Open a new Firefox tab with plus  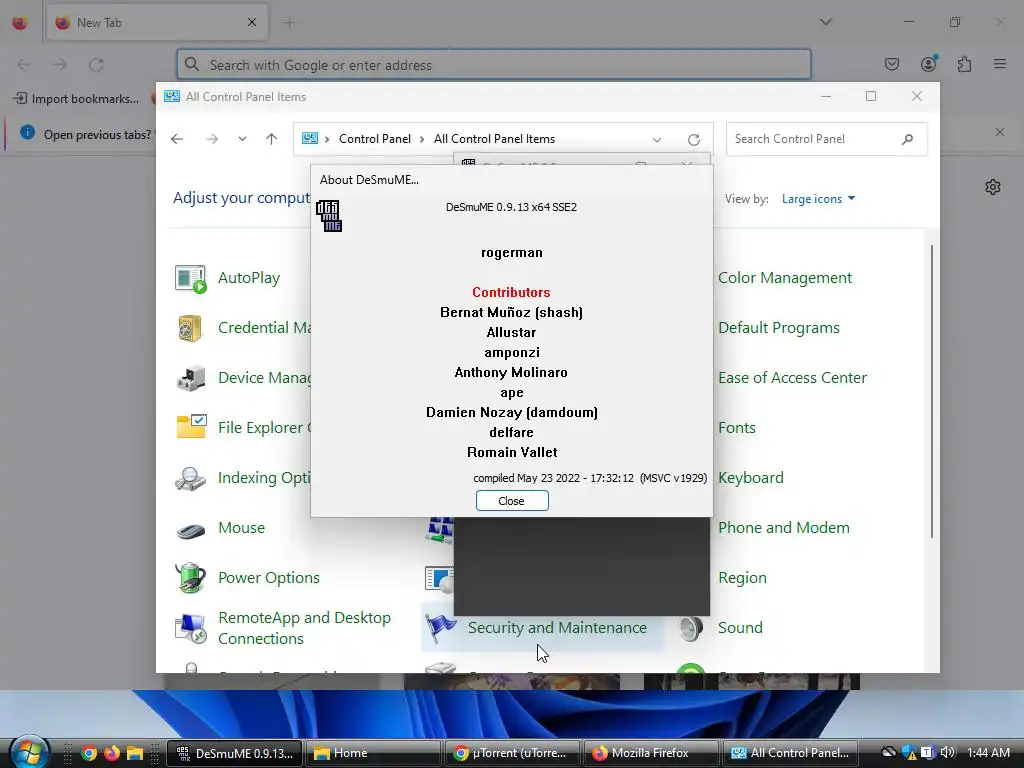click(289, 23)
